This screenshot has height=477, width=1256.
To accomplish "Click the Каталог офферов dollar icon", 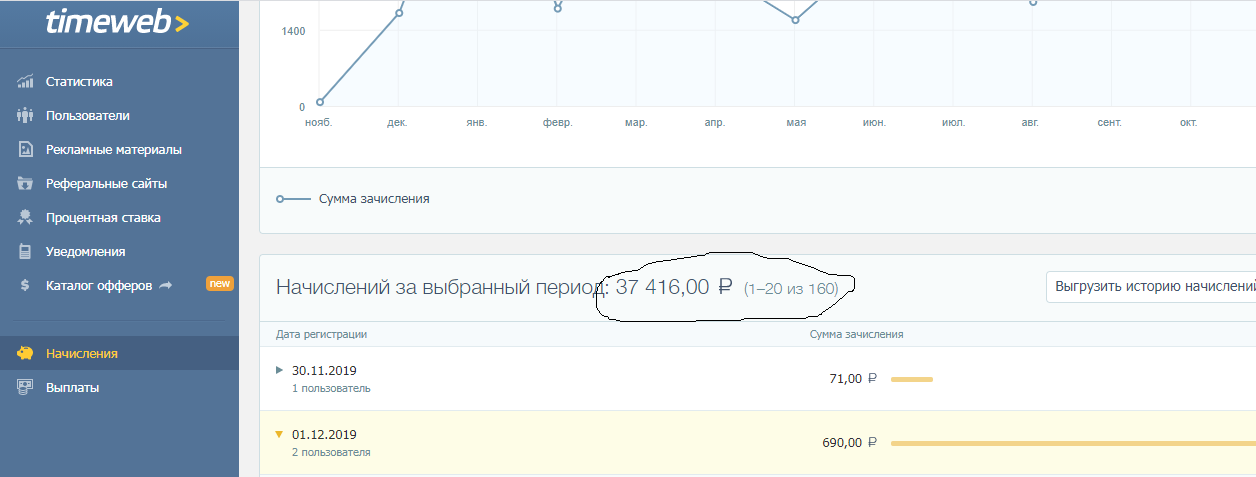I will click(26, 286).
